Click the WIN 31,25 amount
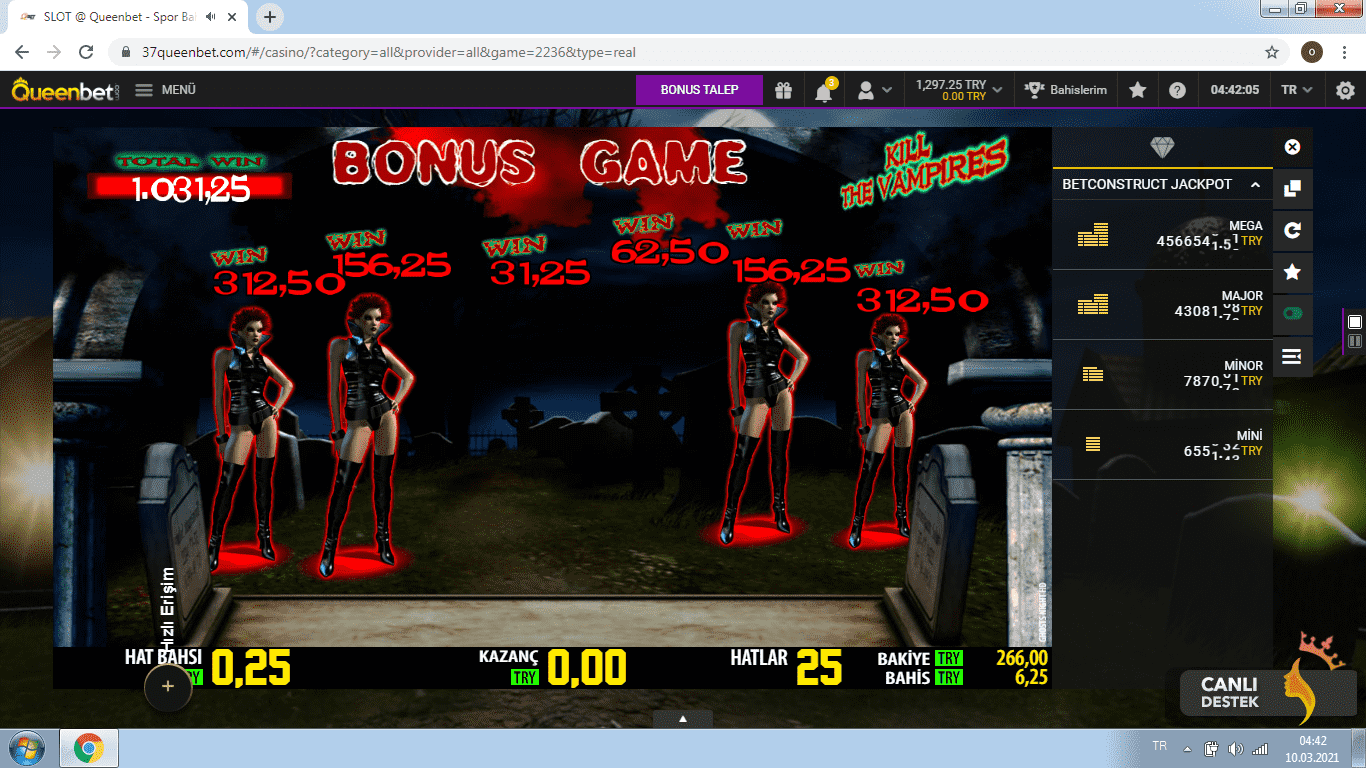The height and width of the screenshot is (768, 1366). click(x=538, y=271)
